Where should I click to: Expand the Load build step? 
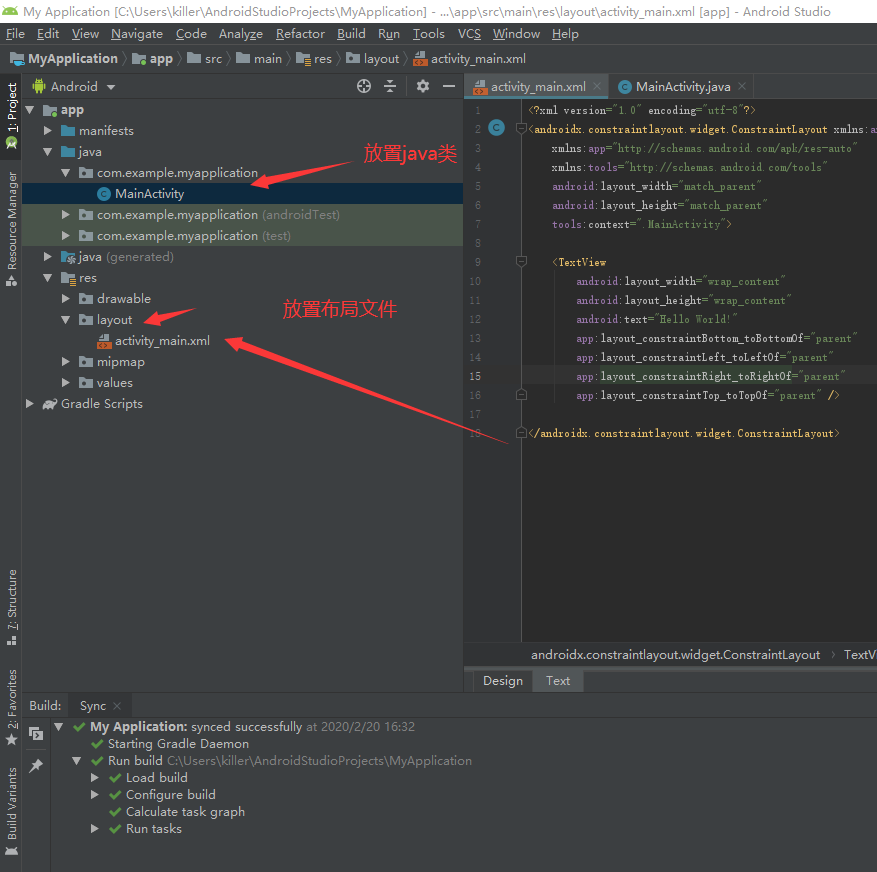(x=95, y=777)
